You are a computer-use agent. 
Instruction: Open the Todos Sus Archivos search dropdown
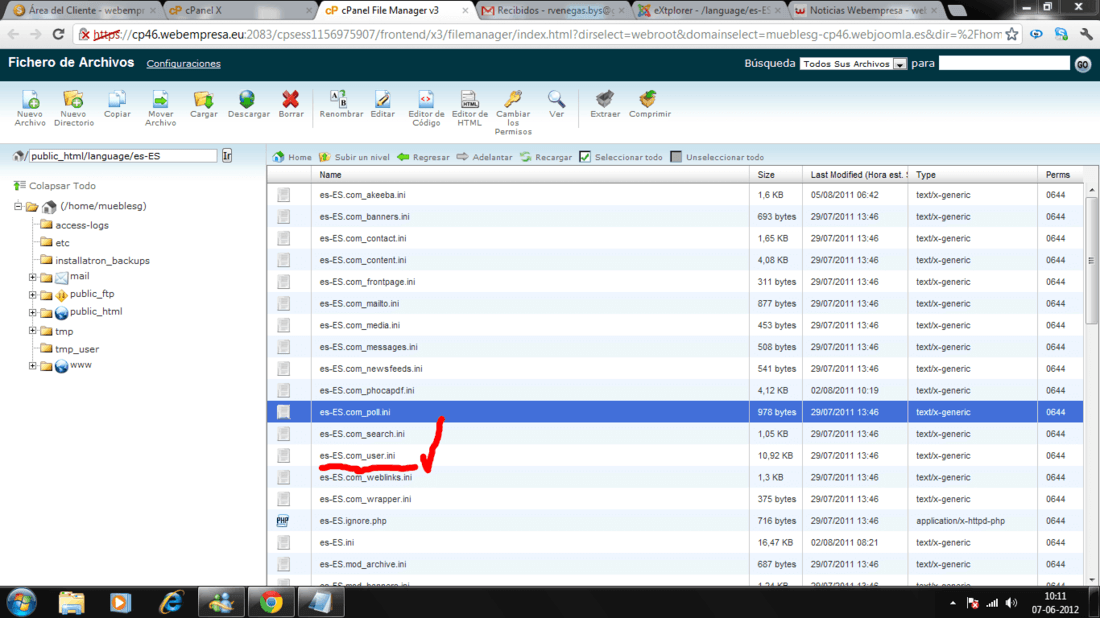point(853,64)
